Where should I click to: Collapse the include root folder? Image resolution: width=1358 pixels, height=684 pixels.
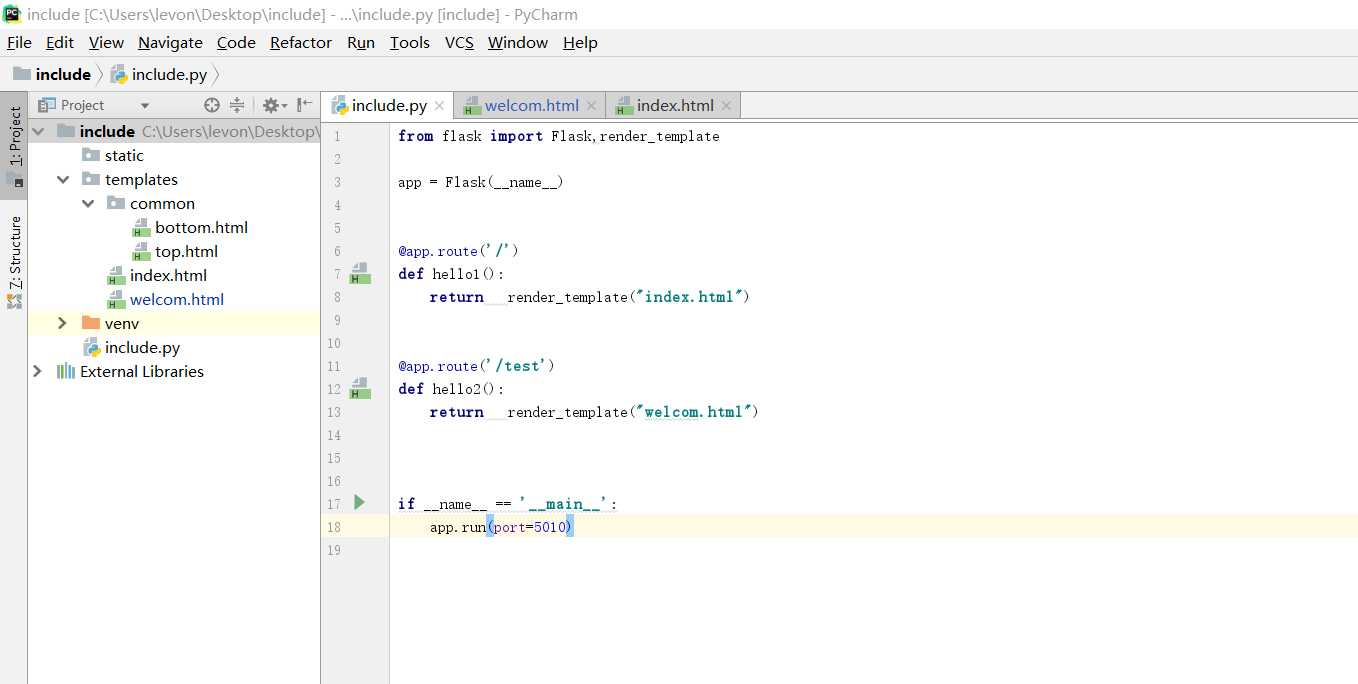click(38, 131)
